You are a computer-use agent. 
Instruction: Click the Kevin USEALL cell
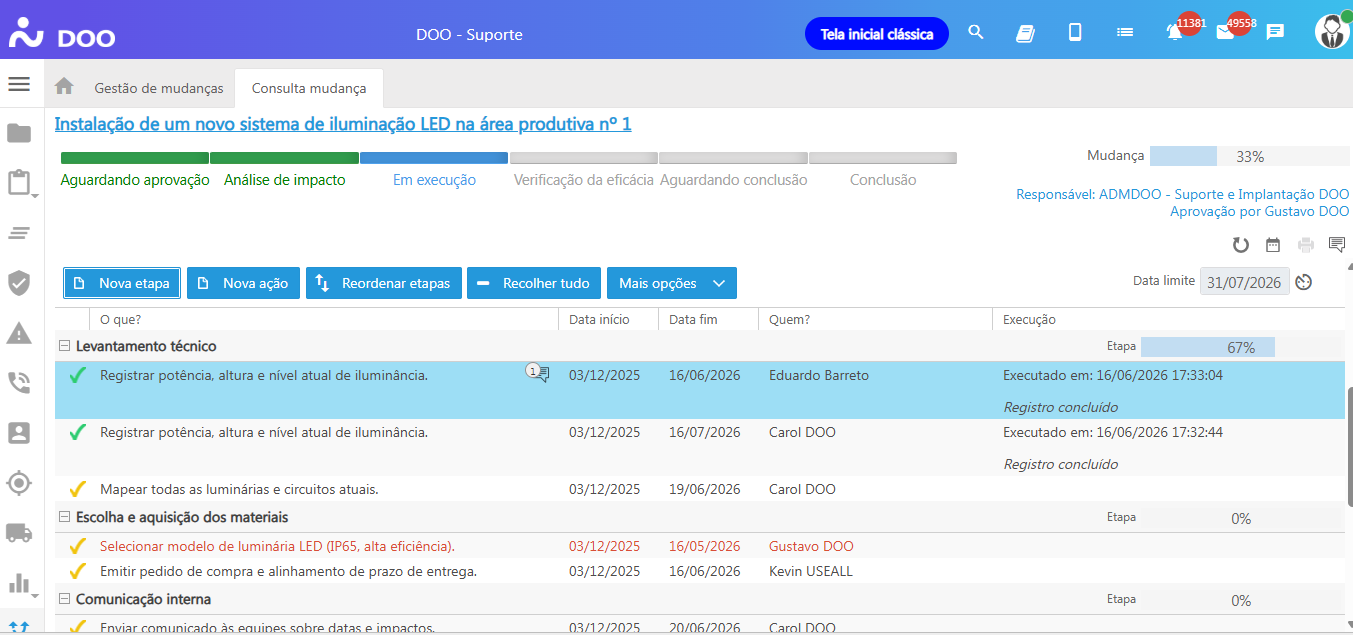(x=811, y=571)
